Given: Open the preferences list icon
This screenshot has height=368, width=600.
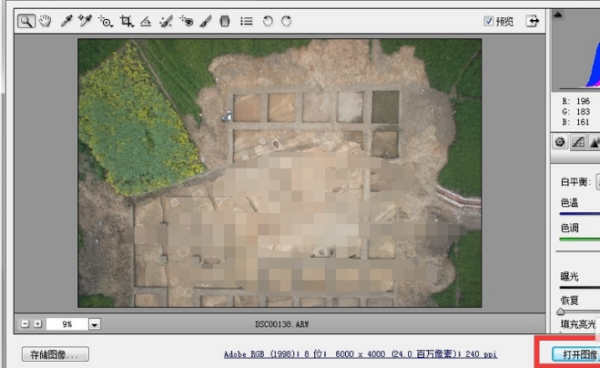Looking at the screenshot, I should (x=246, y=21).
